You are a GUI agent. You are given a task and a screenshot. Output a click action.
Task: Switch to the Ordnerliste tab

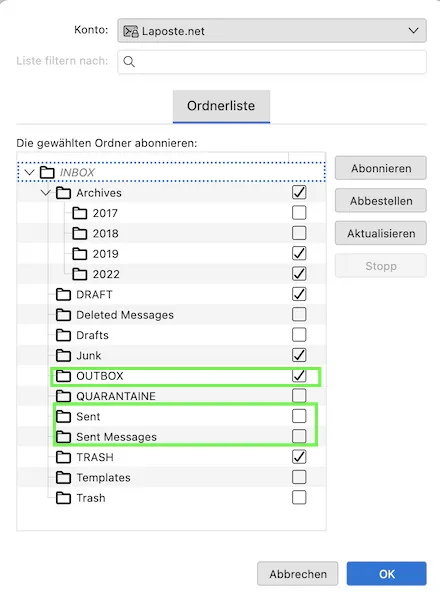click(221, 106)
